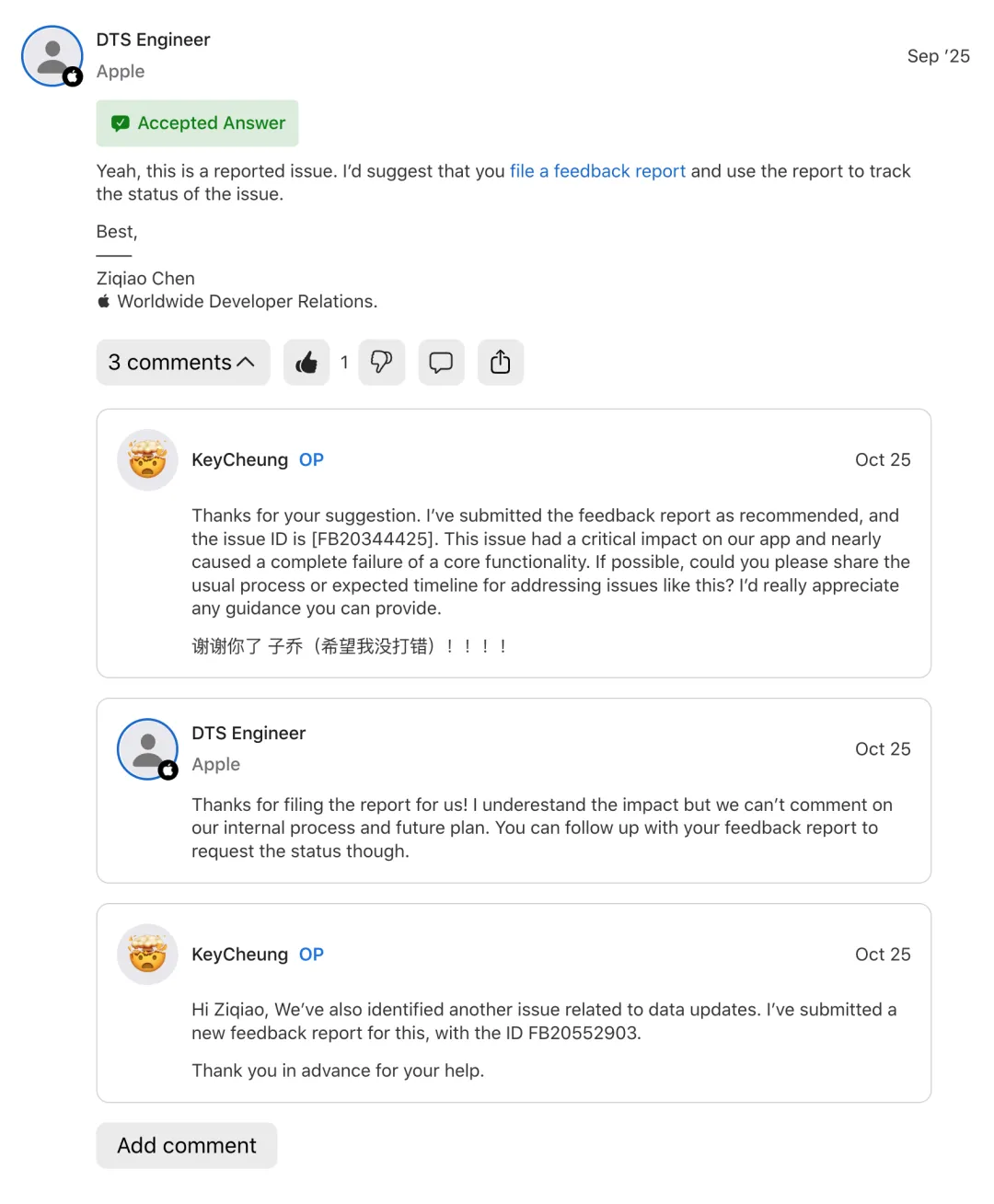994x1204 pixels.
Task: Click KeyCheung's avatar in first comment
Action: click(x=147, y=459)
